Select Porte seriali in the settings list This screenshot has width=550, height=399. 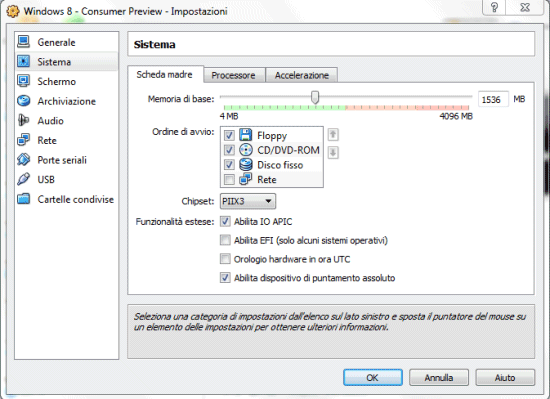point(67,160)
